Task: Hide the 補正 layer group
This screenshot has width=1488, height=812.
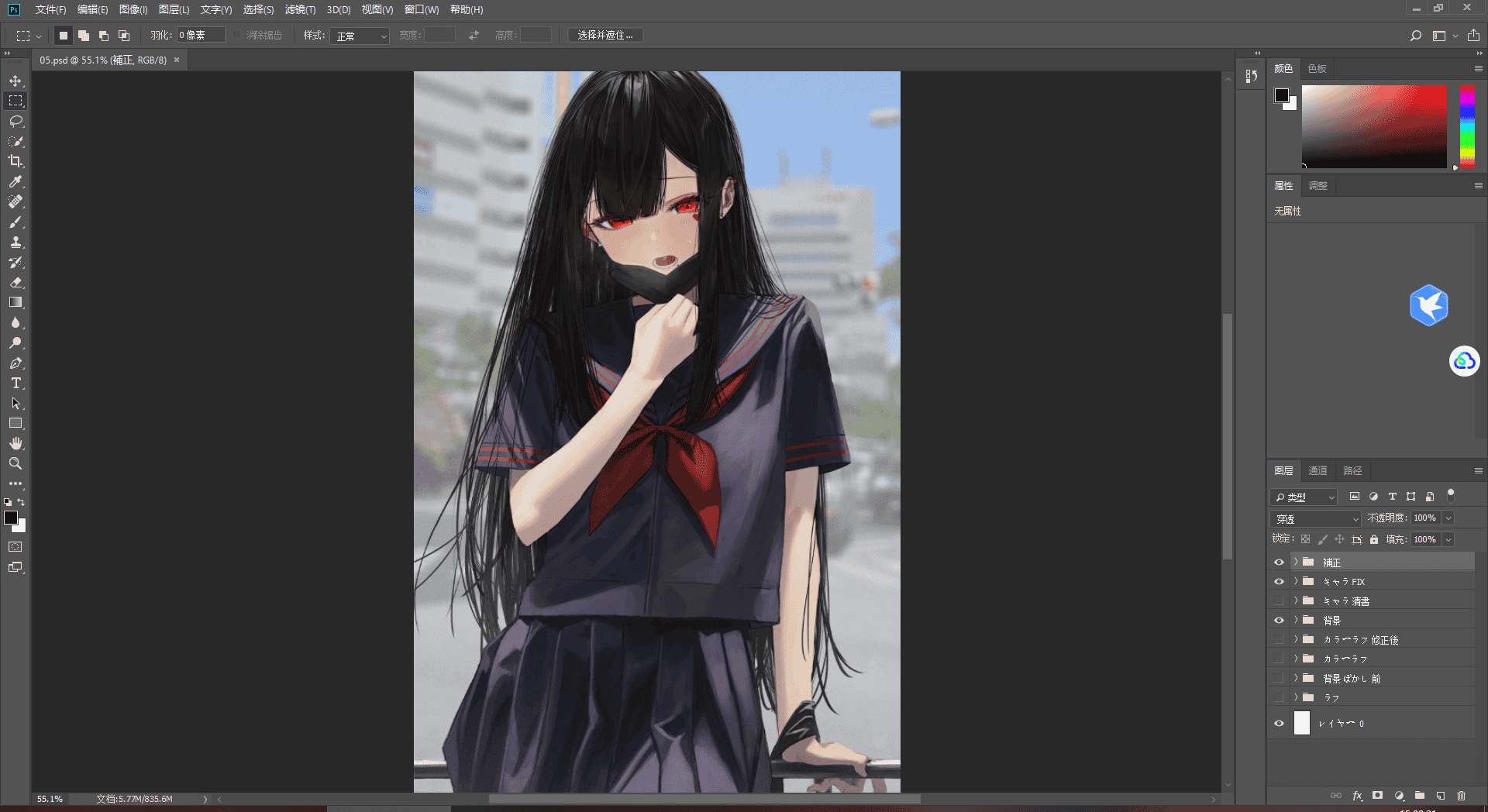Action: 1279,562
